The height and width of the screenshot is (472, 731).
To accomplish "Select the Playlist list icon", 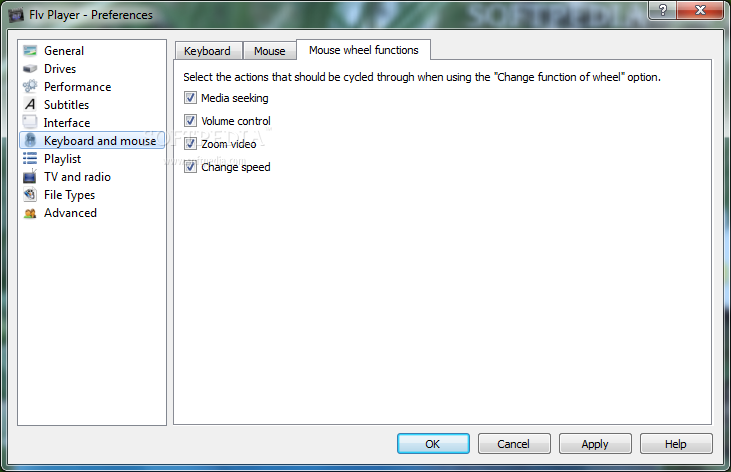I will point(30,159).
